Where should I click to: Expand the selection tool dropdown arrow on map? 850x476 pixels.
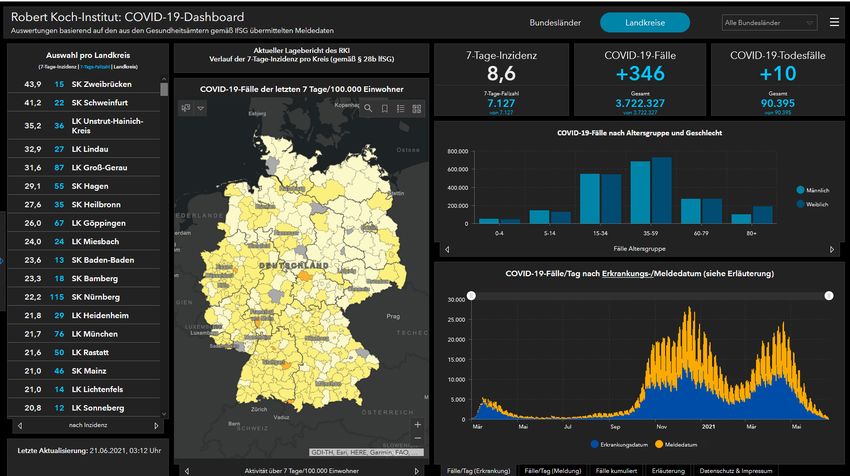[x=200, y=108]
